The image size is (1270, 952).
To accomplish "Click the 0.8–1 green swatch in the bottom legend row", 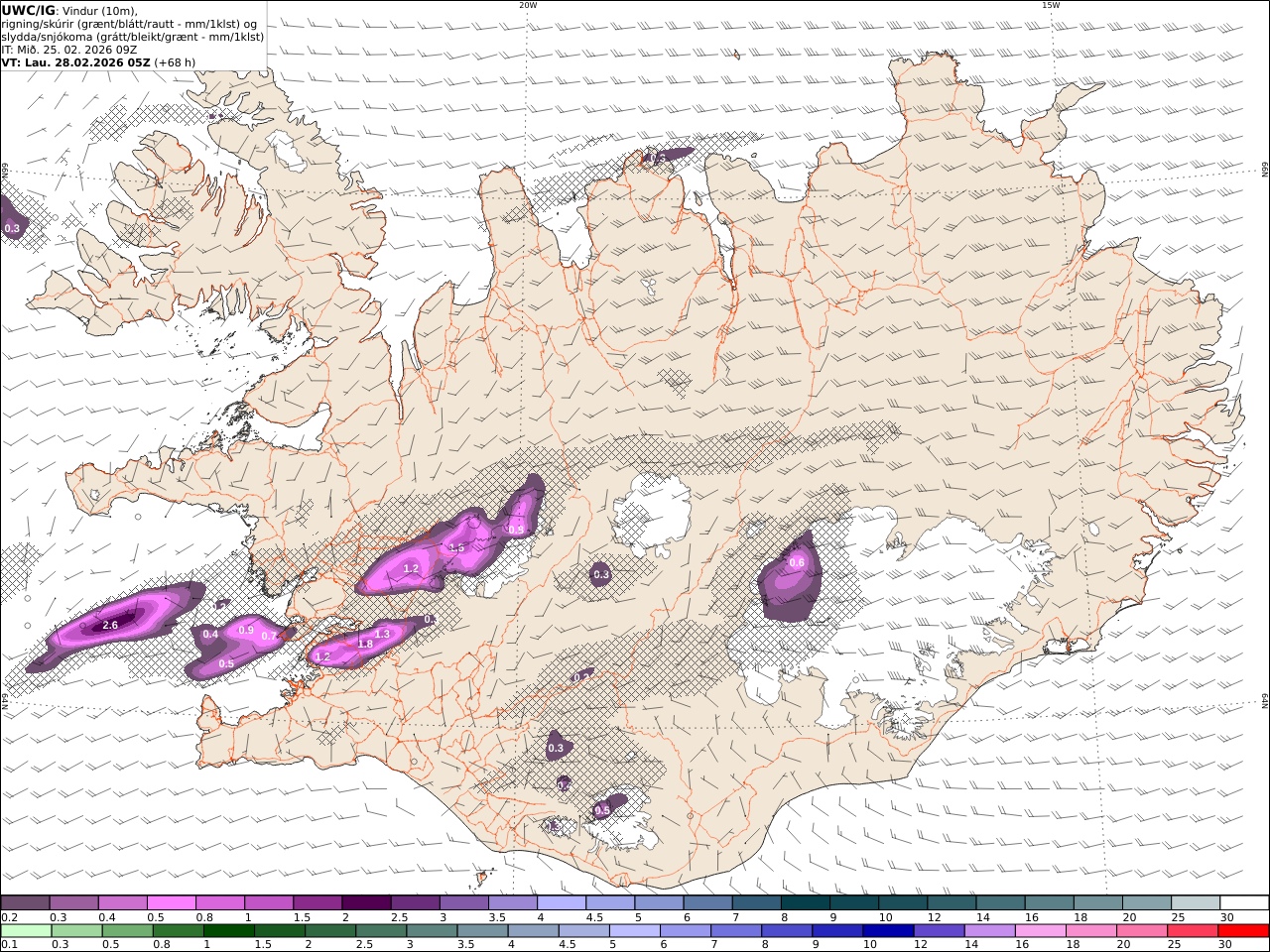I will pyautogui.click(x=178, y=931).
